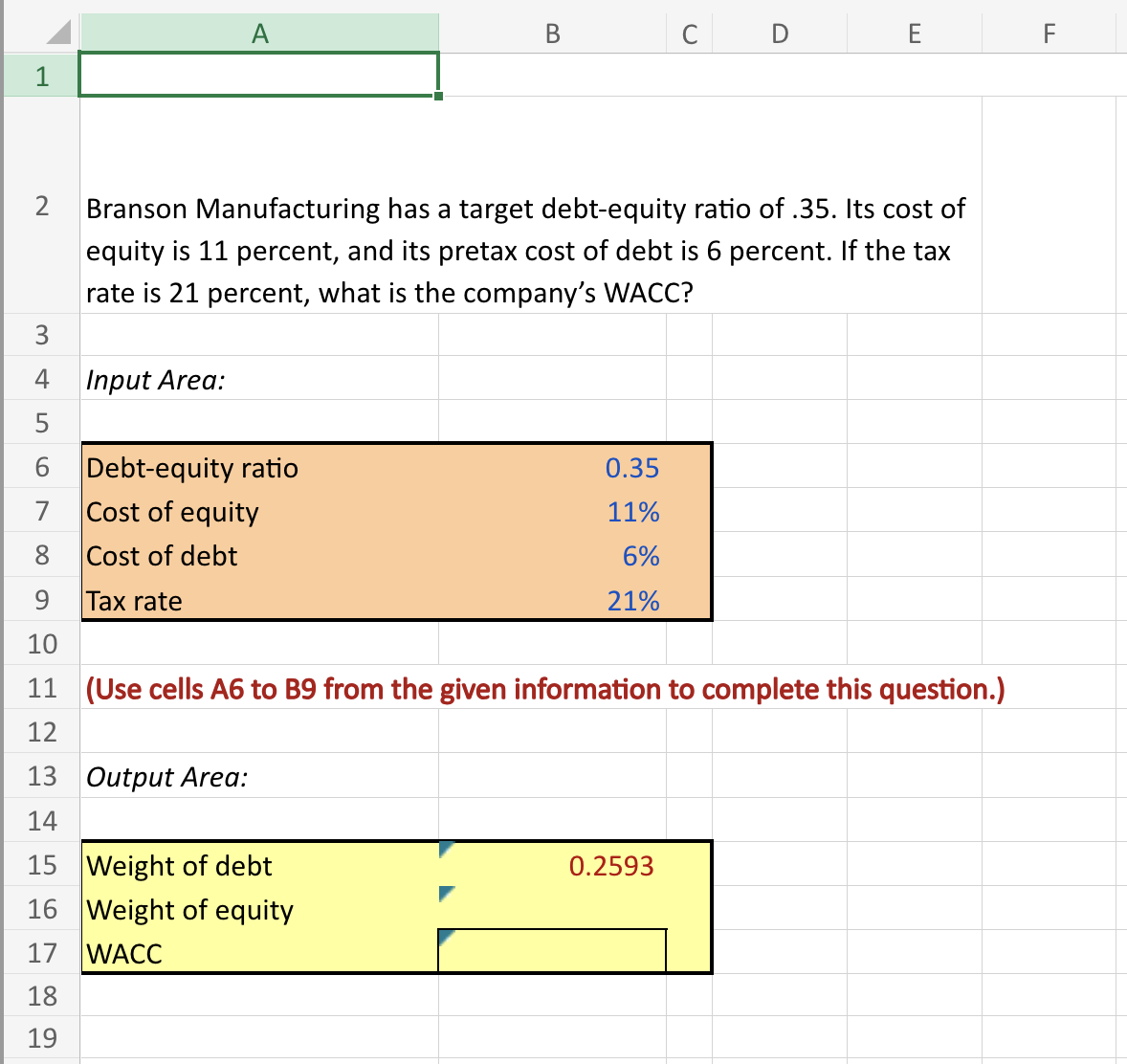The width and height of the screenshot is (1127, 1064).
Task: Select the cell containing 0.35
Action: (574, 468)
